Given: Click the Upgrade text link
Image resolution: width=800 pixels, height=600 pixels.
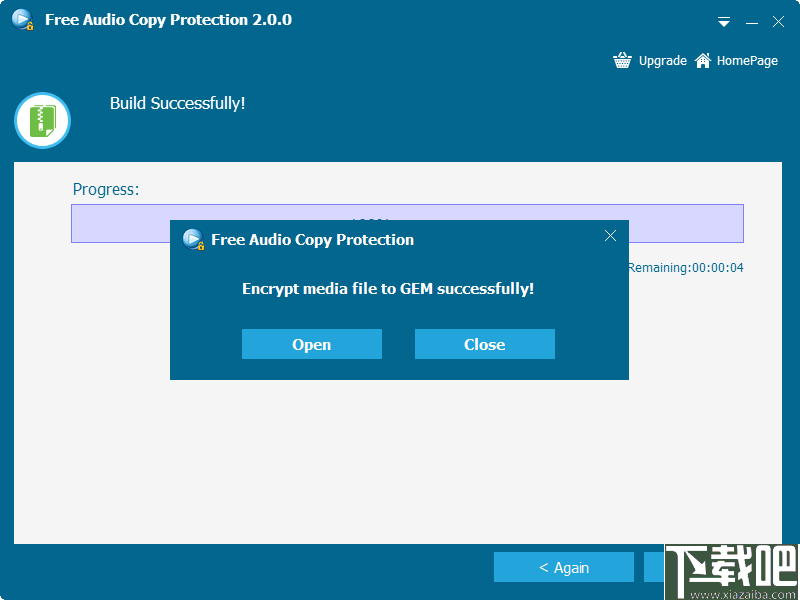Looking at the screenshot, I should click(662, 60).
